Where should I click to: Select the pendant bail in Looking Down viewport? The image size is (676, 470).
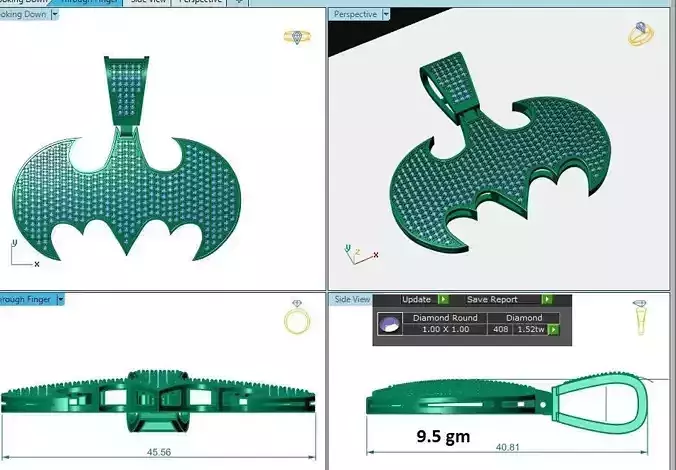(x=126, y=91)
